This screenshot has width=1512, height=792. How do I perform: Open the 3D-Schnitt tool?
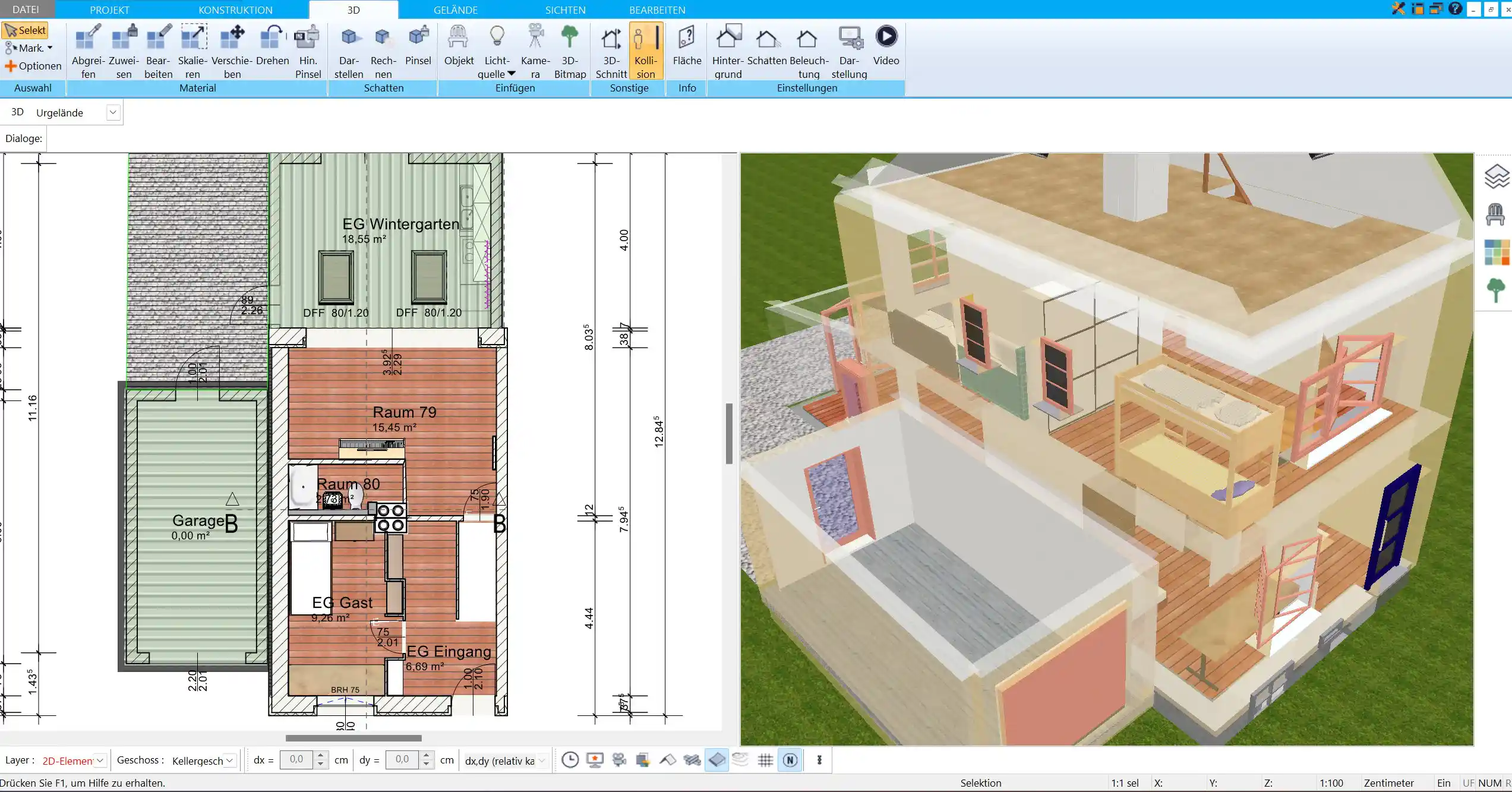pos(611,51)
